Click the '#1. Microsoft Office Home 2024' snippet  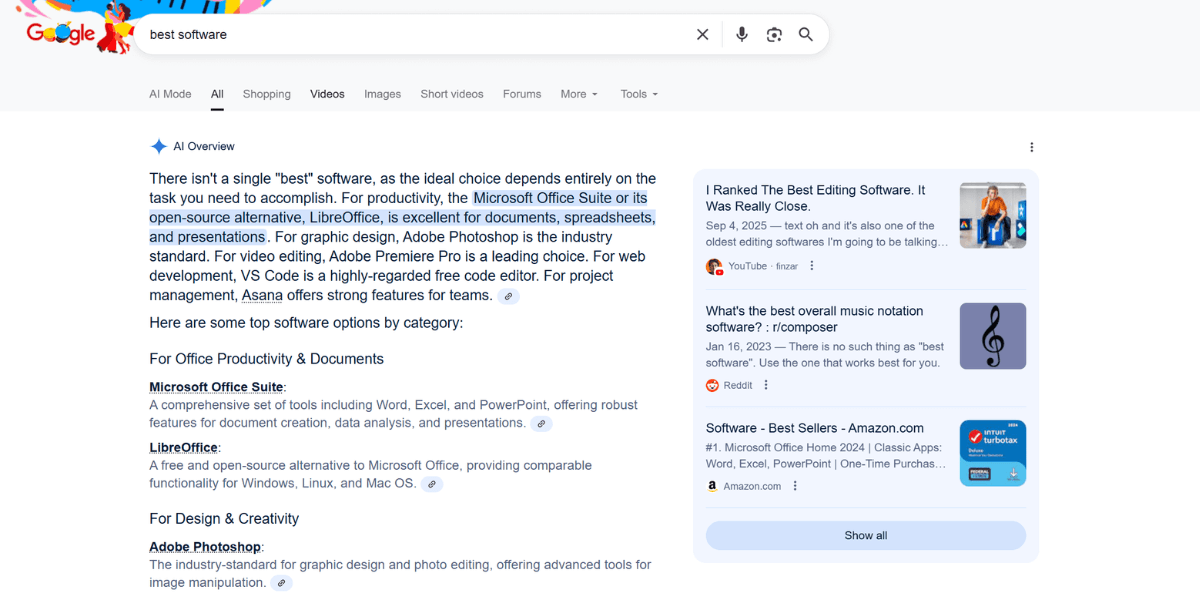tap(826, 456)
